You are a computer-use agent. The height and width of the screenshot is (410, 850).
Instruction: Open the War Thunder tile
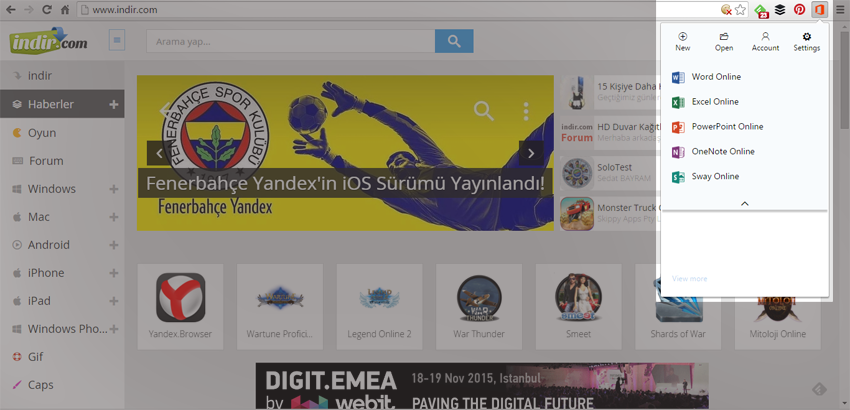pyautogui.click(x=479, y=306)
